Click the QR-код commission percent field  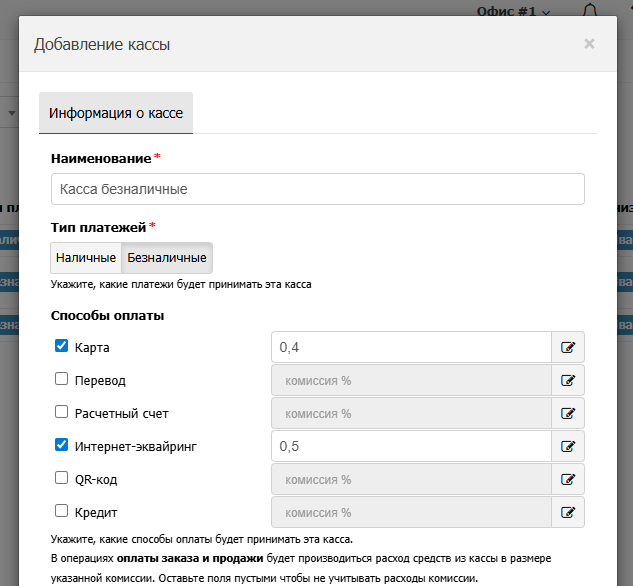pos(411,479)
